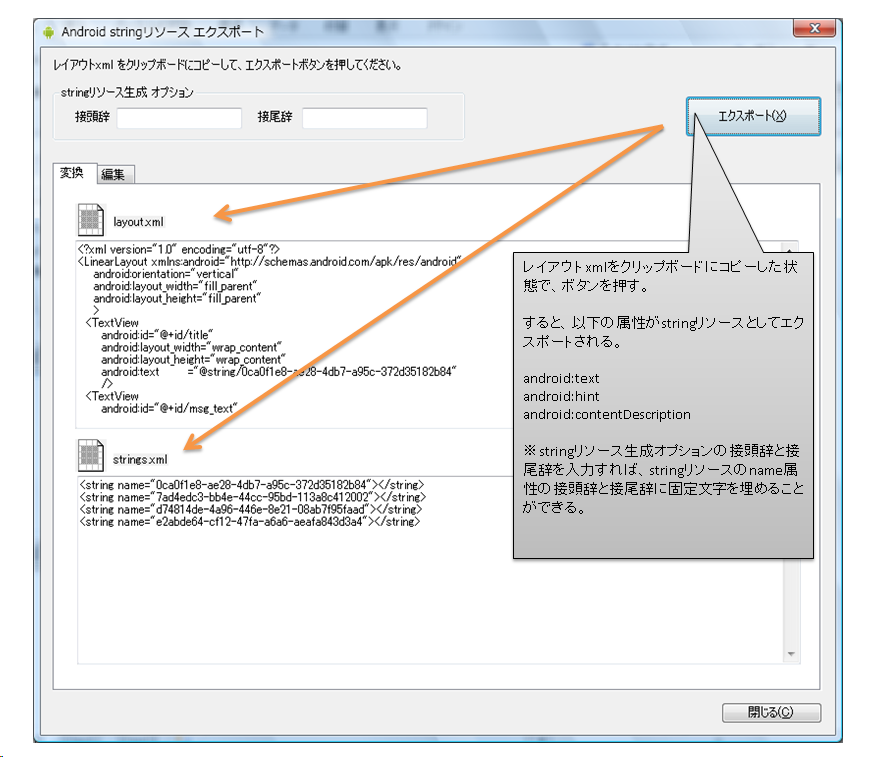Viewport: 871px width, 757px height.
Task: Focus the 接尾辞 suffix input field
Action: [364, 118]
